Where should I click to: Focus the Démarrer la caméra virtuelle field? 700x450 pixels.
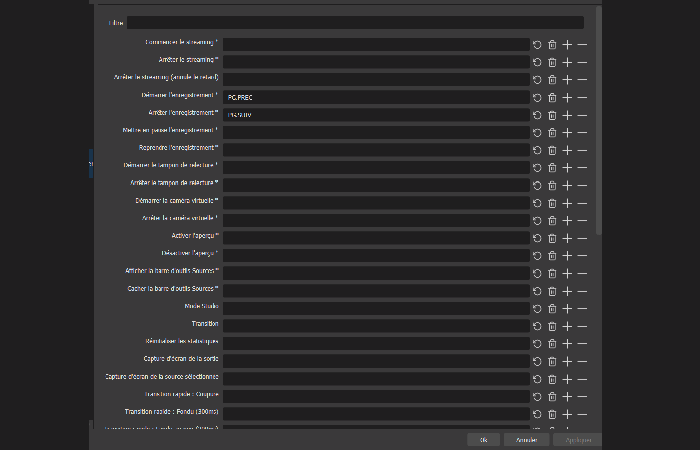tap(376, 203)
